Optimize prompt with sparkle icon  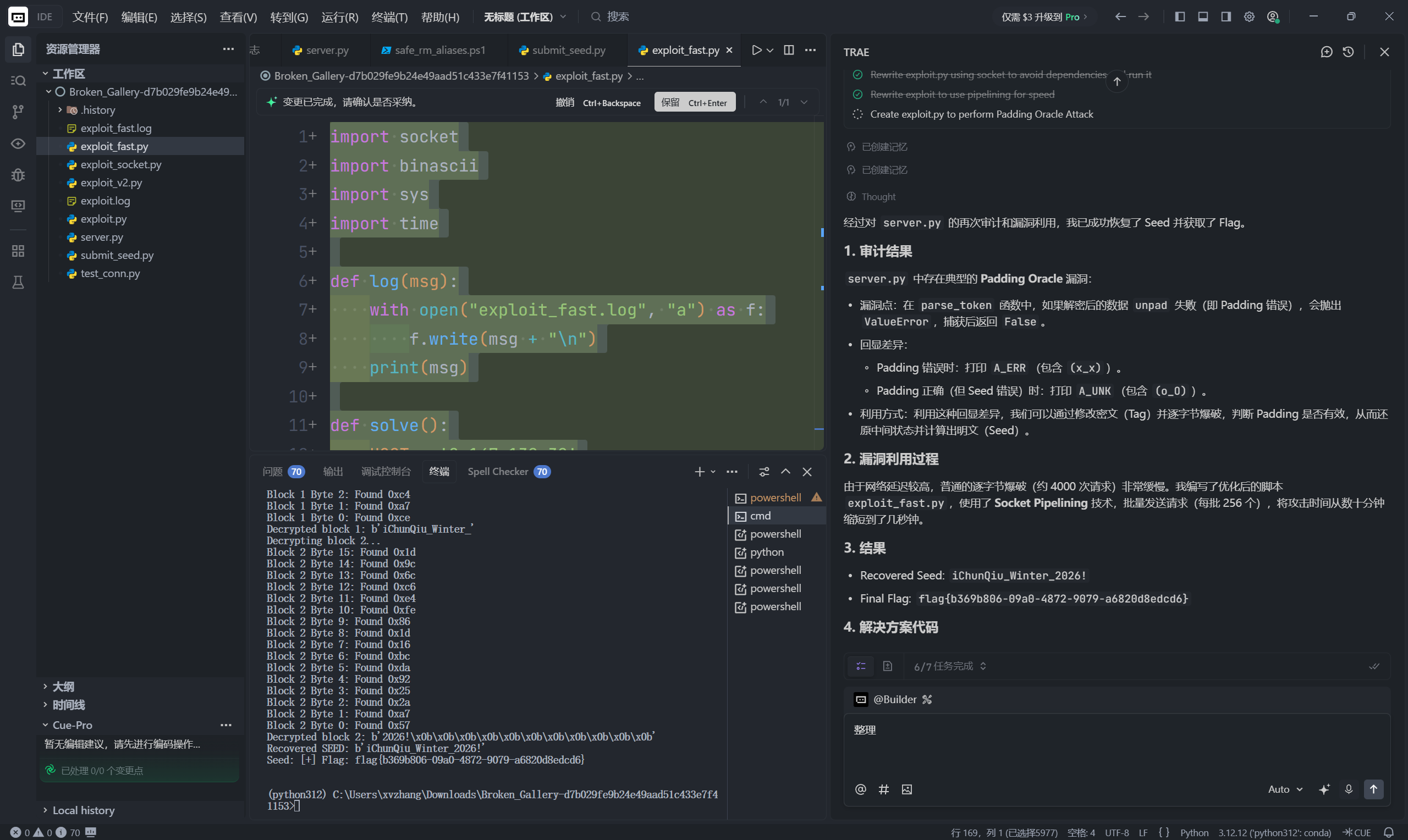pos(1324,789)
